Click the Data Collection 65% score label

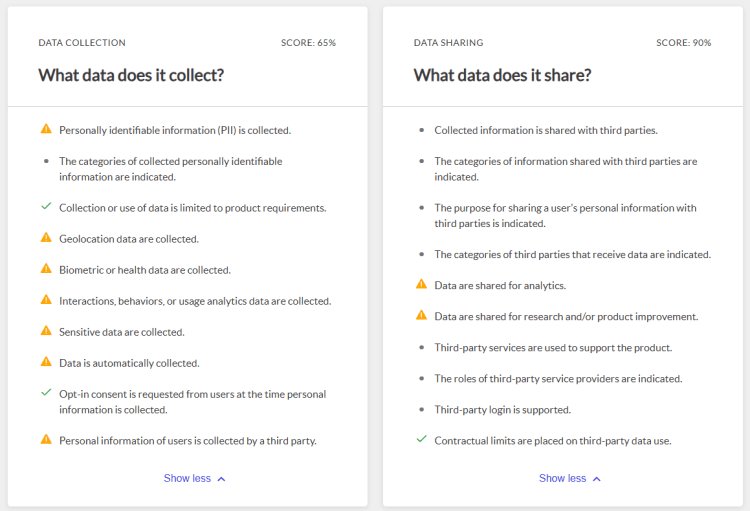point(308,43)
